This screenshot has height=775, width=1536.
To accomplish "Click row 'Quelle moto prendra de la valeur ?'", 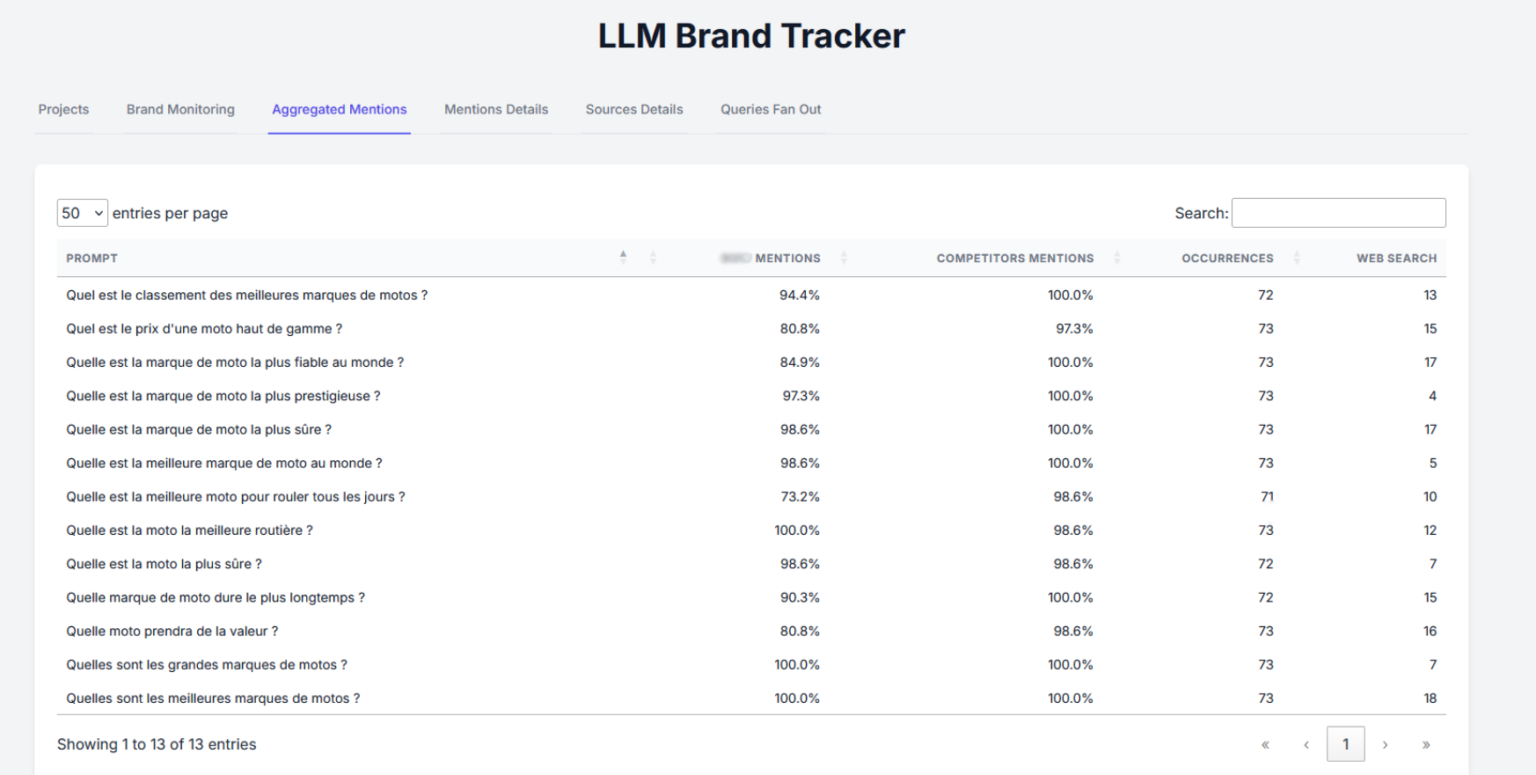I will pyautogui.click(x=172, y=631).
